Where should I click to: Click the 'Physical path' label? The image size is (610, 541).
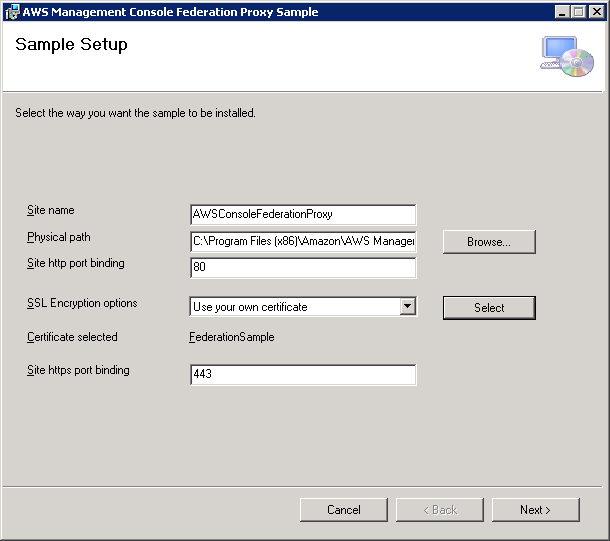[58, 237]
